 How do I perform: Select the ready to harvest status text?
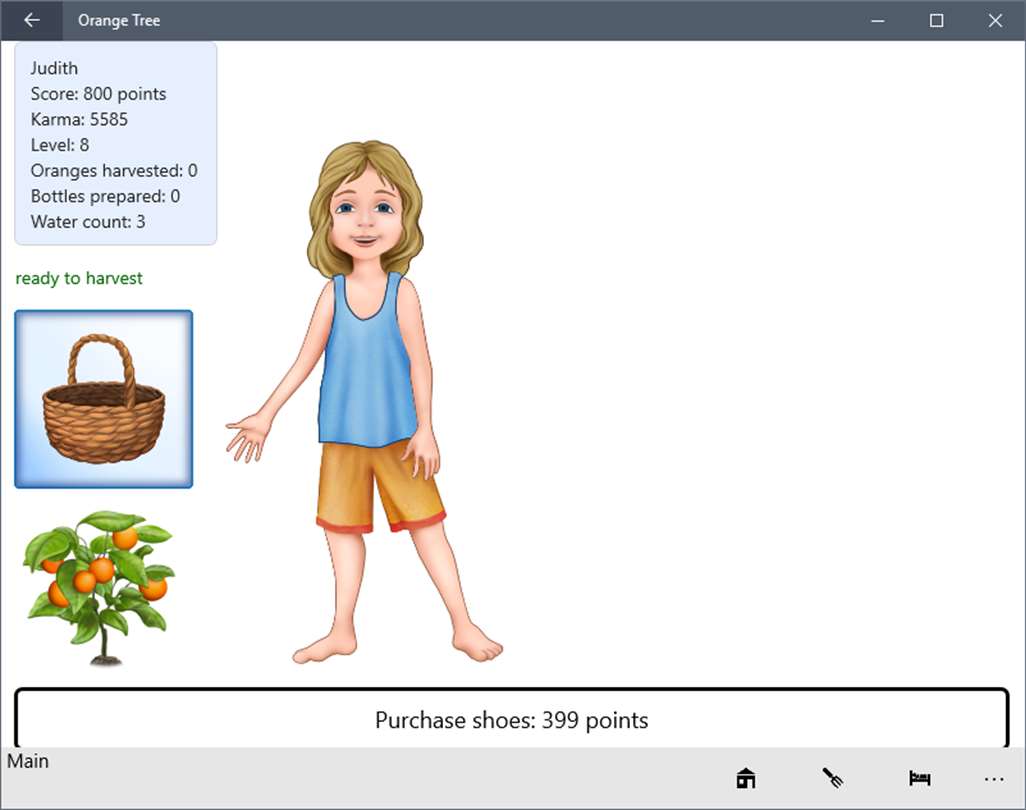[x=79, y=278]
